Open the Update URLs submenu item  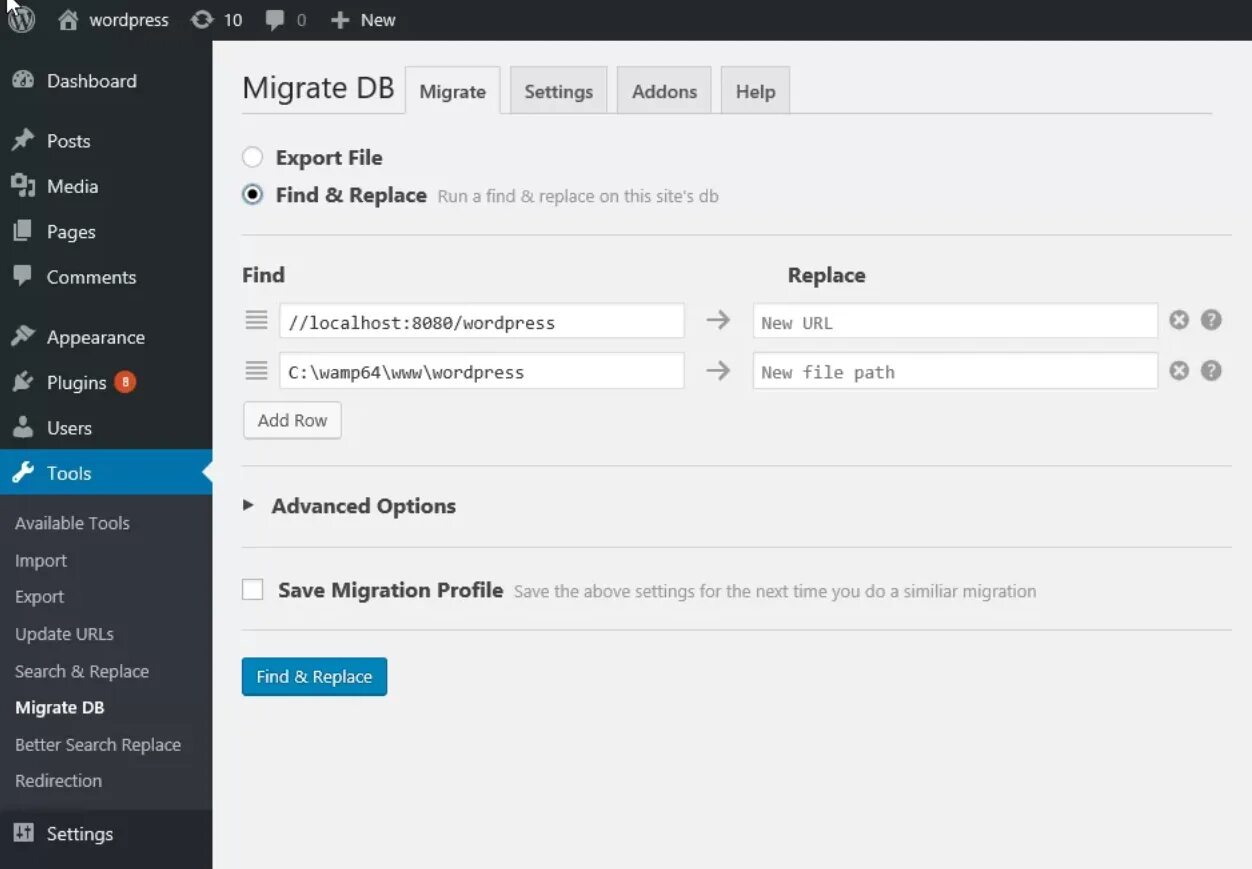point(64,634)
